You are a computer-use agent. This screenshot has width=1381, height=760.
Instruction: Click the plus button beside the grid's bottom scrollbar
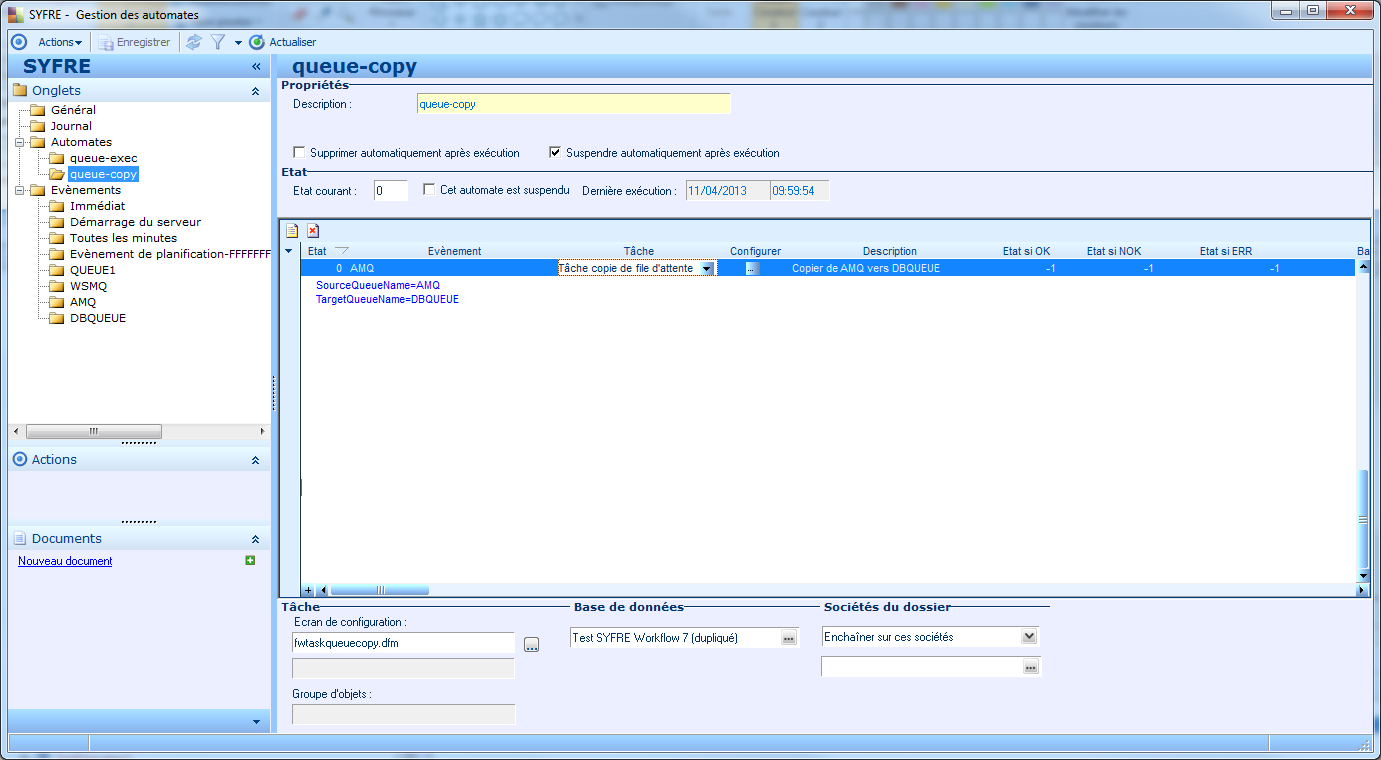click(x=308, y=591)
